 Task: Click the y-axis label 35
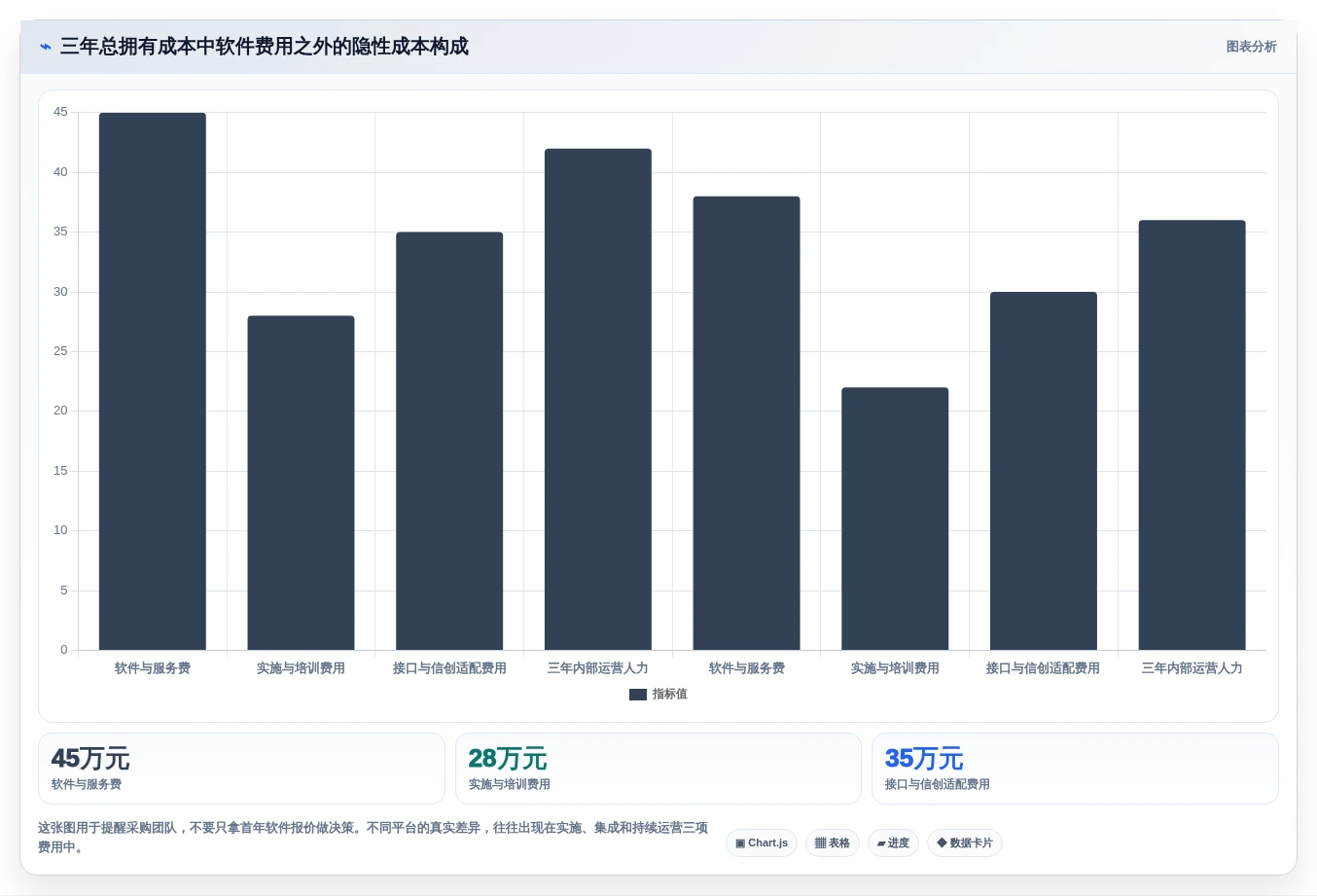coord(60,232)
